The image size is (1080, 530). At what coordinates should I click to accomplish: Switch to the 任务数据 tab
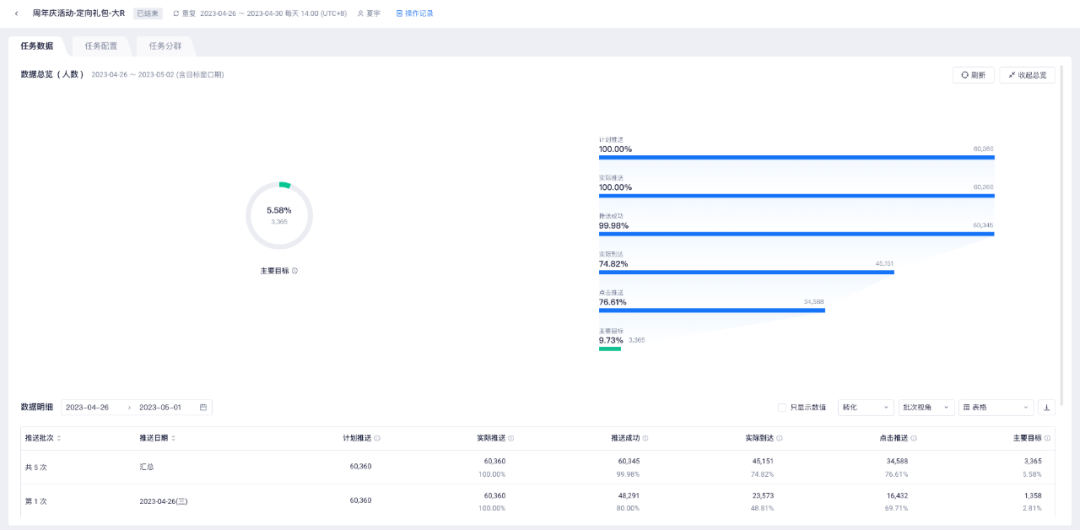coord(37,46)
